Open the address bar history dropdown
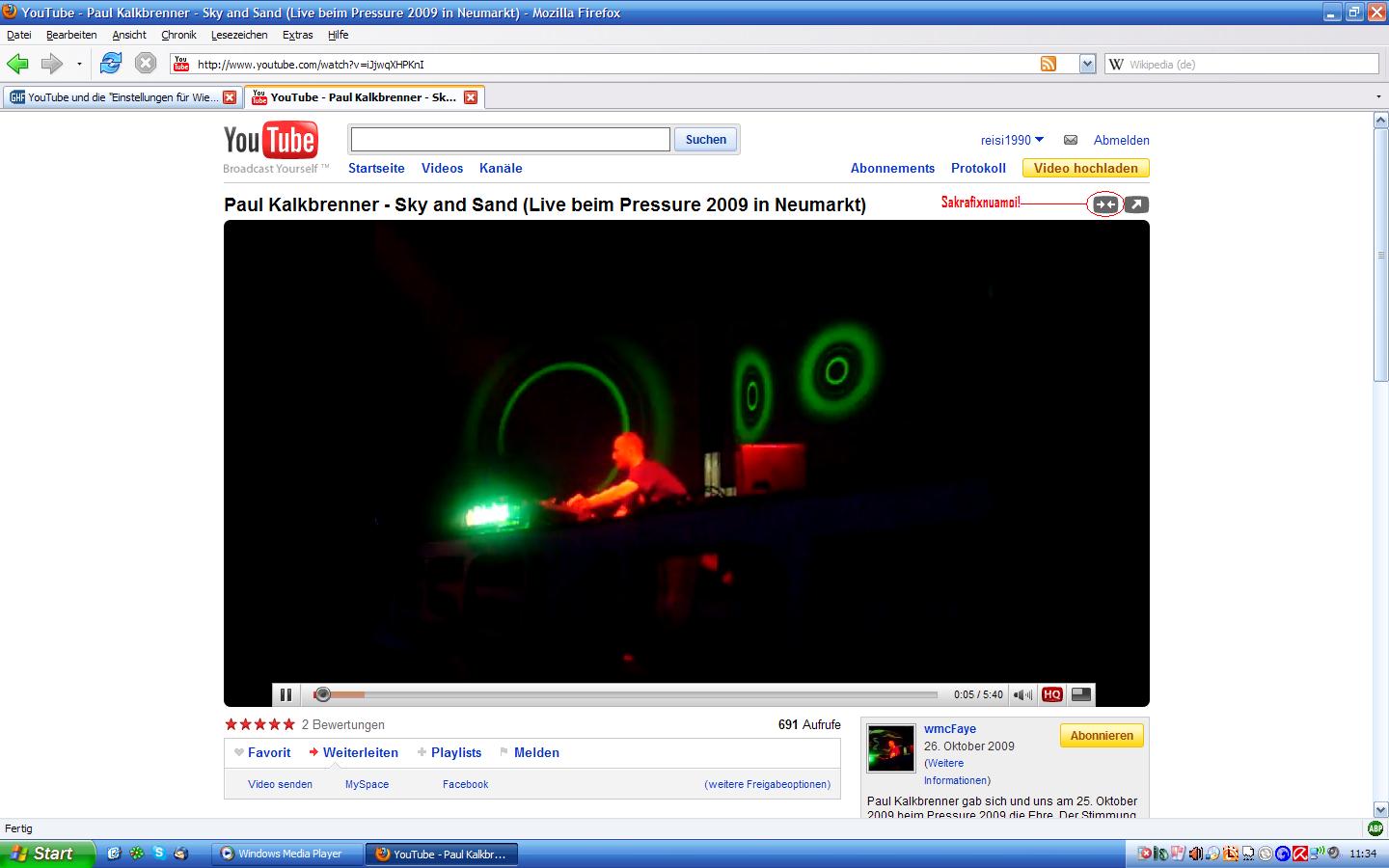 pyautogui.click(x=1087, y=64)
